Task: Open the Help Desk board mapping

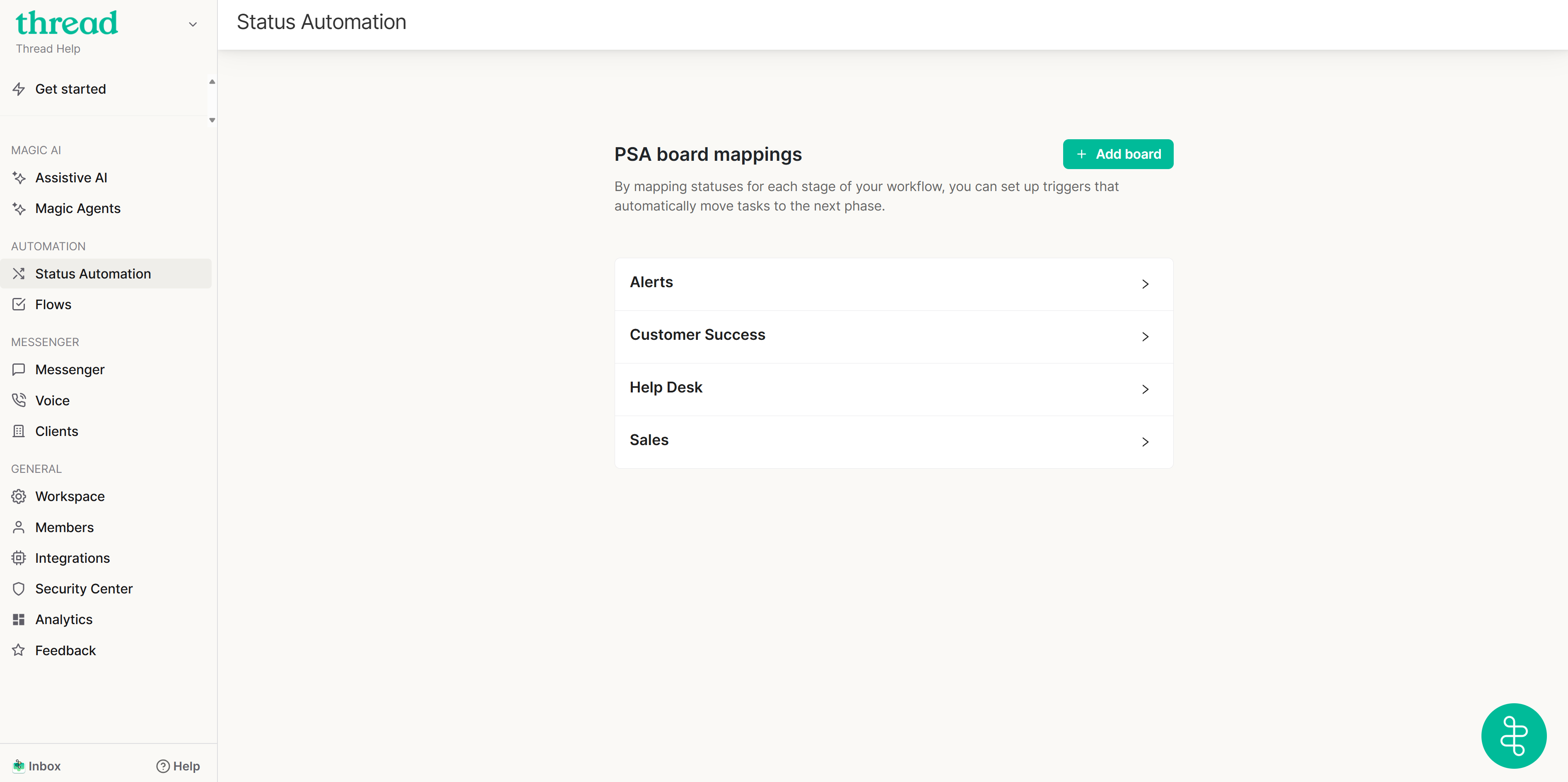Action: point(894,389)
